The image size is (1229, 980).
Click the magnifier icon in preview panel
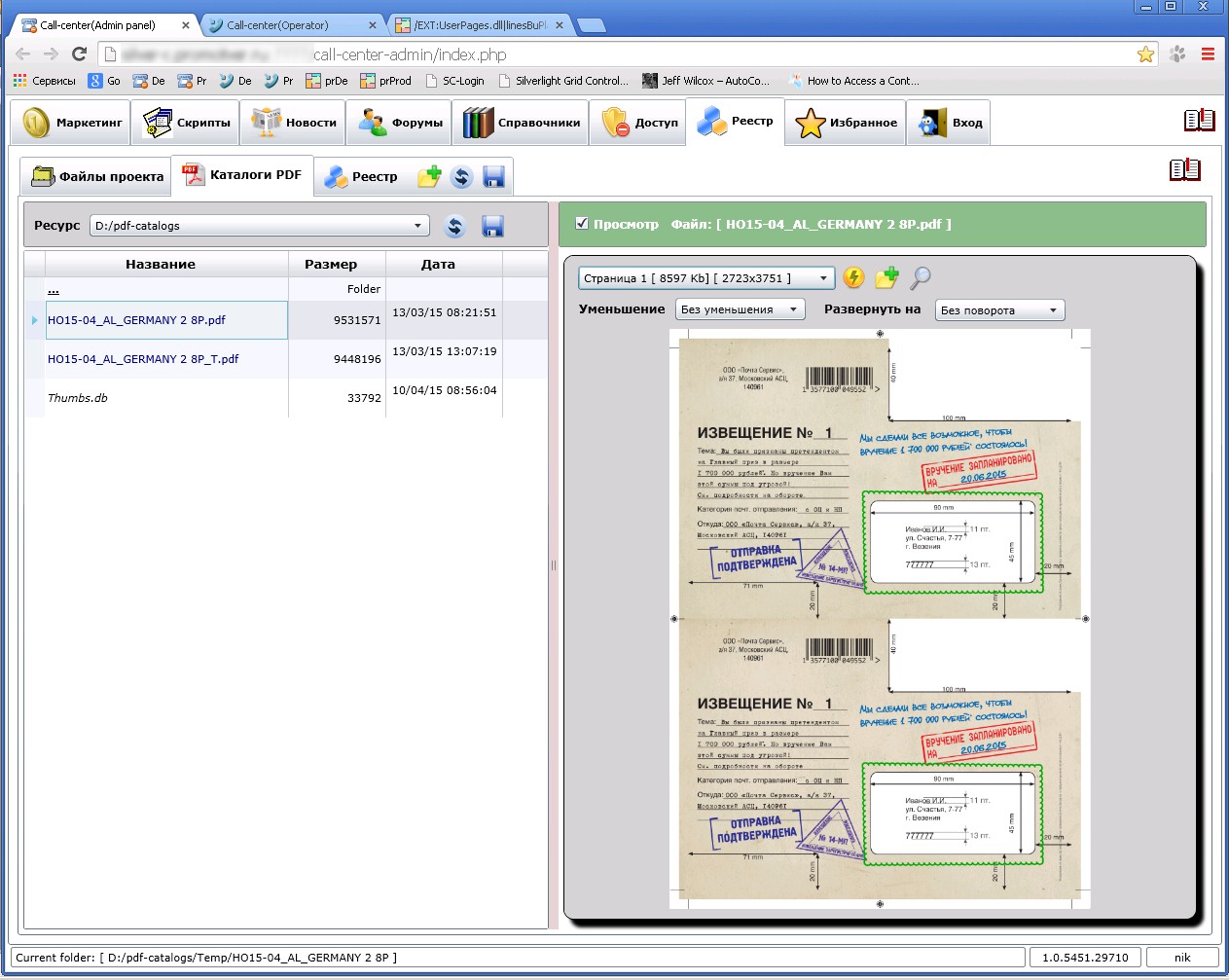coord(920,277)
